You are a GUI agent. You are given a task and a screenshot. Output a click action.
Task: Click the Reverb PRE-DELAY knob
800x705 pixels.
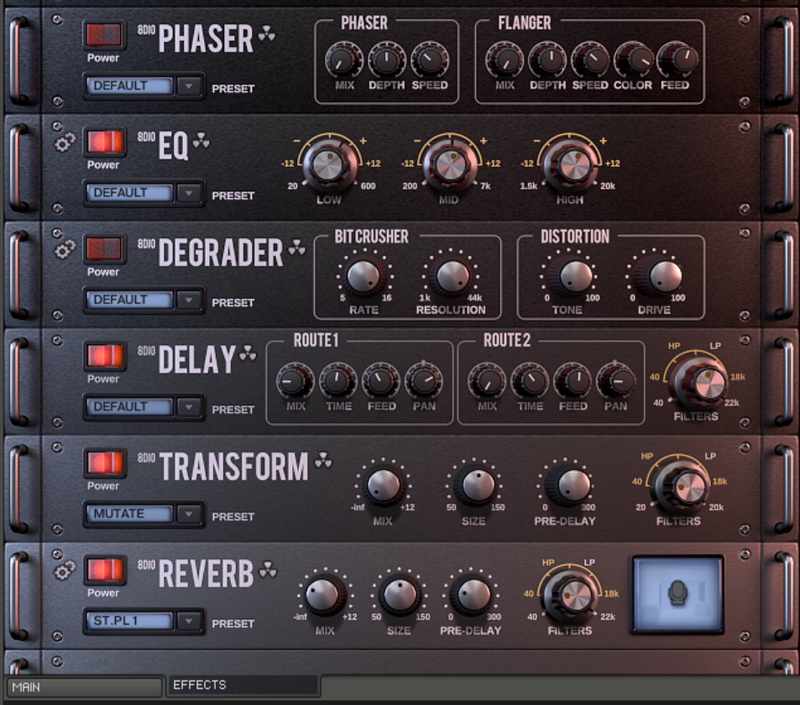click(472, 595)
